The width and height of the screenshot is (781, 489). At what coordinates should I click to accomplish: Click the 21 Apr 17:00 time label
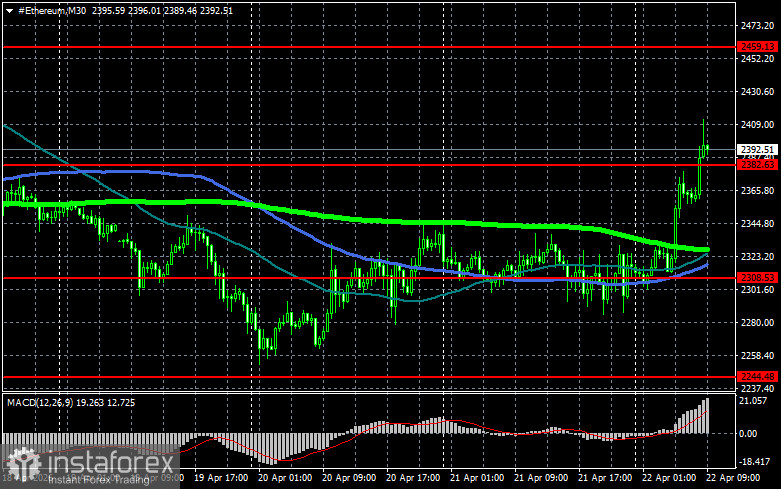[x=605, y=478]
